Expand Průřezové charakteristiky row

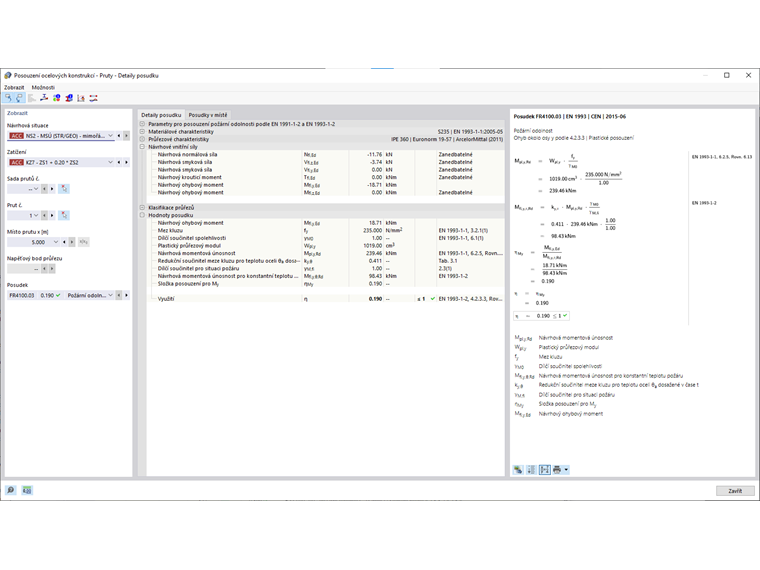(x=142, y=139)
